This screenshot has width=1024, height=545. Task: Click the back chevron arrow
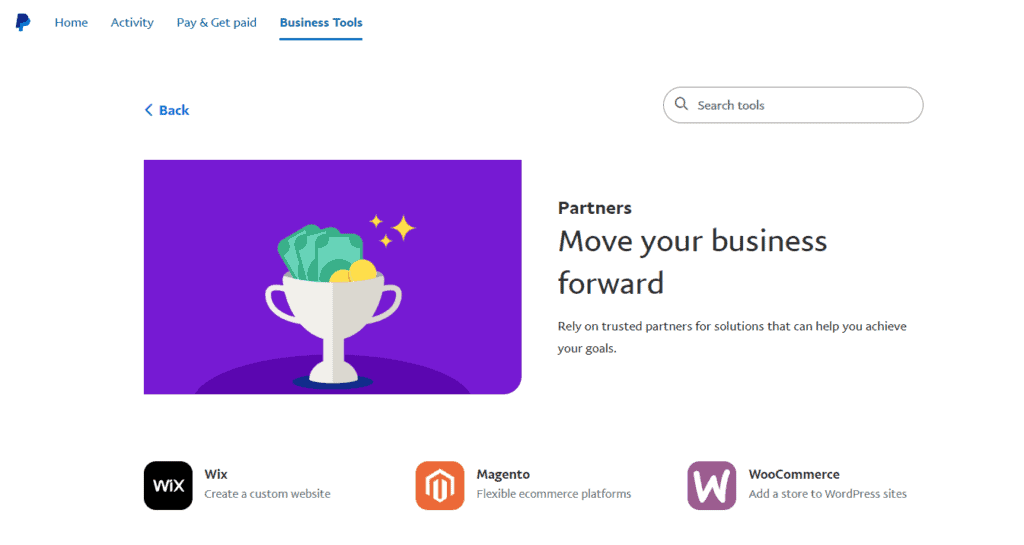point(148,110)
